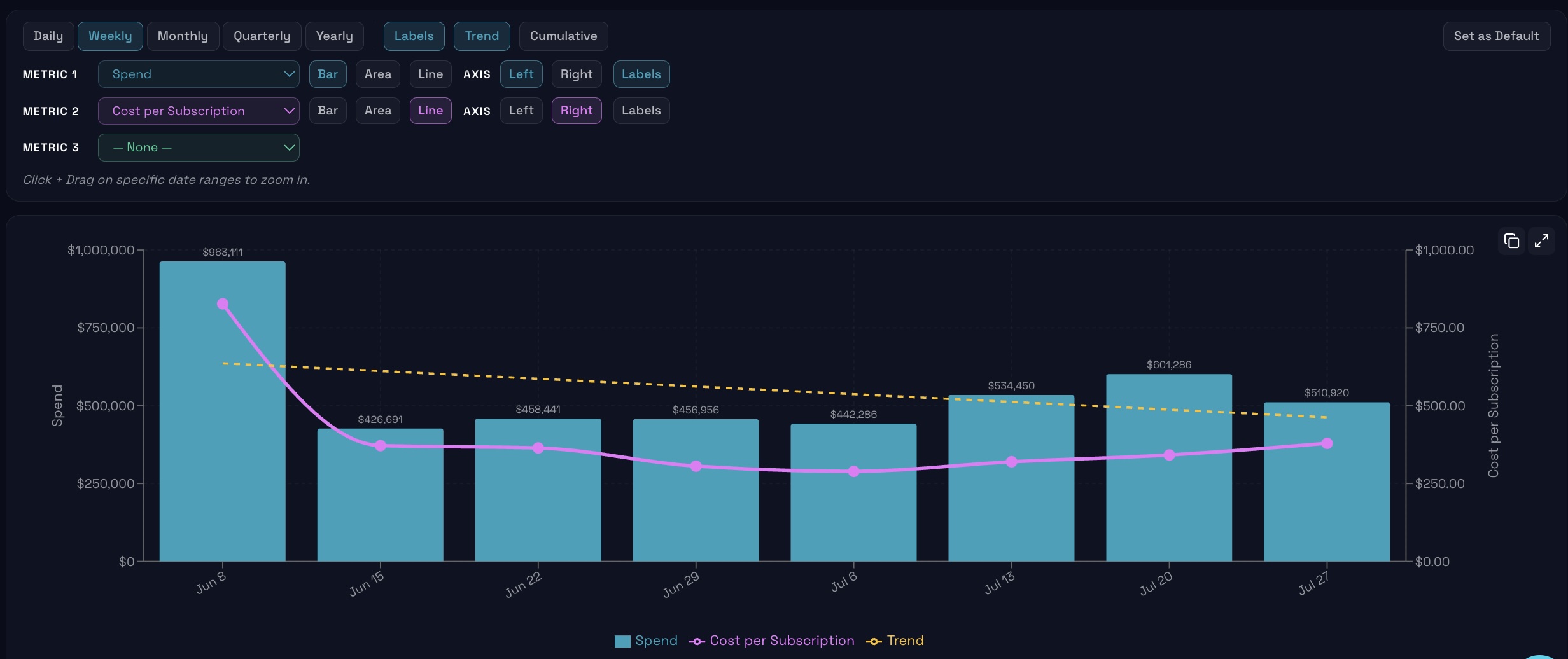The image size is (1568, 659).
Task: Set Metric 2 chart type to Line
Action: (x=431, y=111)
